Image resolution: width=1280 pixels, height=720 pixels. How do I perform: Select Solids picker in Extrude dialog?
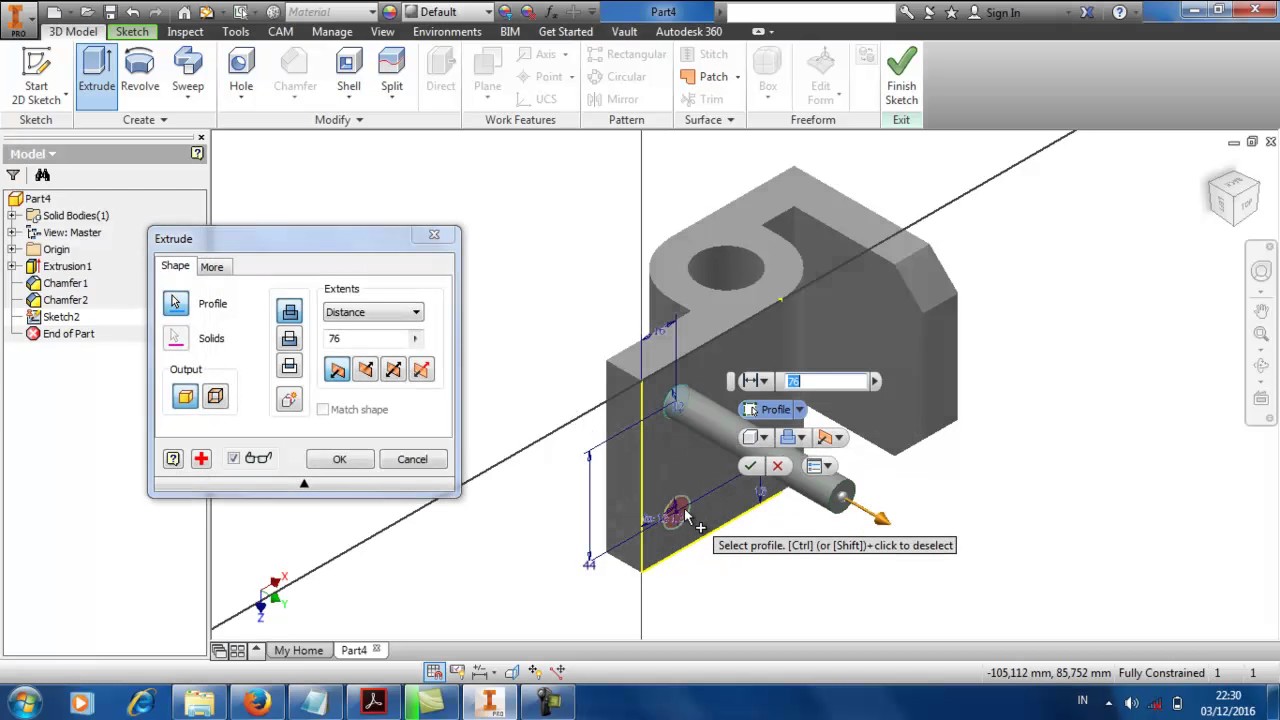tap(176, 338)
